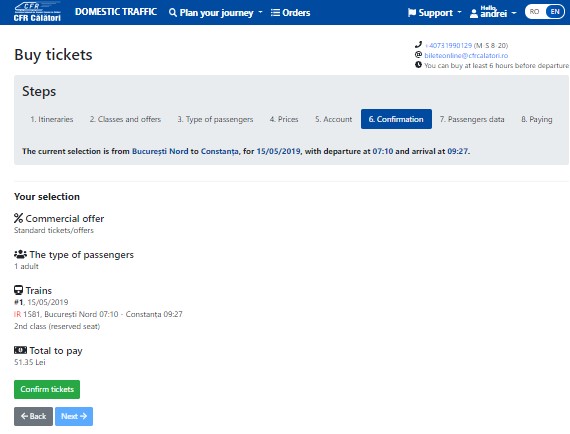Open the bileteonline email link
The height and width of the screenshot is (434, 570).
click(466, 55)
